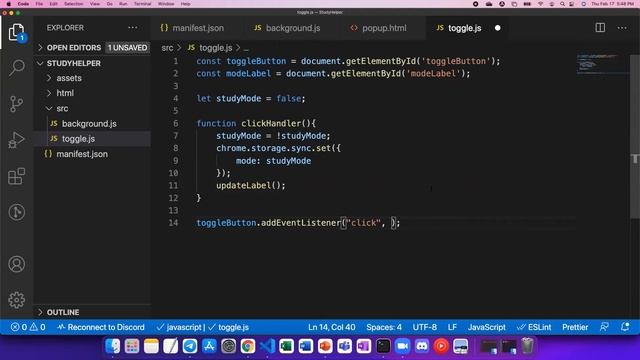Place cursor on line 4 studyMode declaration
The image size is (640, 360).
pos(251,98)
